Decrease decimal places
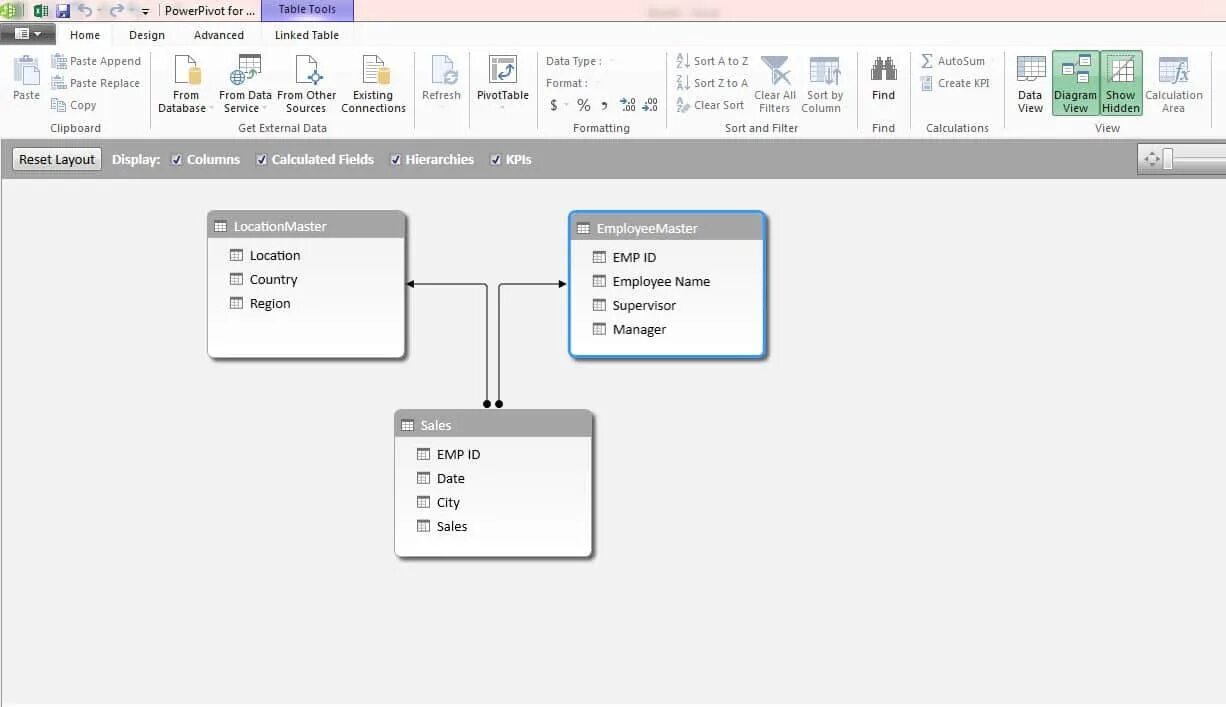This screenshot has height=707, width=1226. (x=650, y=105)
